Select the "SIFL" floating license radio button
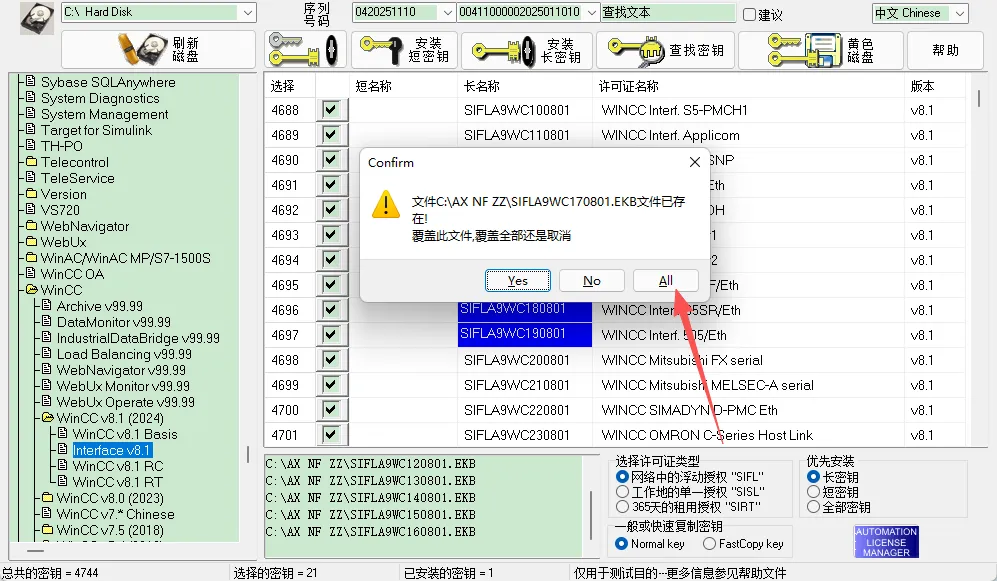This screenshot has width=997, height=581. click(622, 476)
